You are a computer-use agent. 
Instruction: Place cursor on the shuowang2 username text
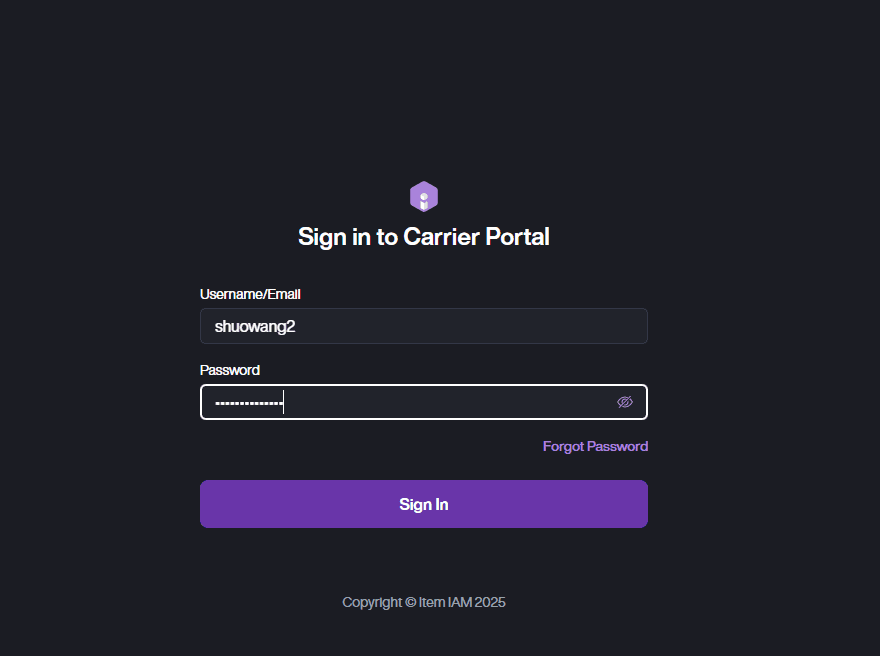tap(255, 326)
